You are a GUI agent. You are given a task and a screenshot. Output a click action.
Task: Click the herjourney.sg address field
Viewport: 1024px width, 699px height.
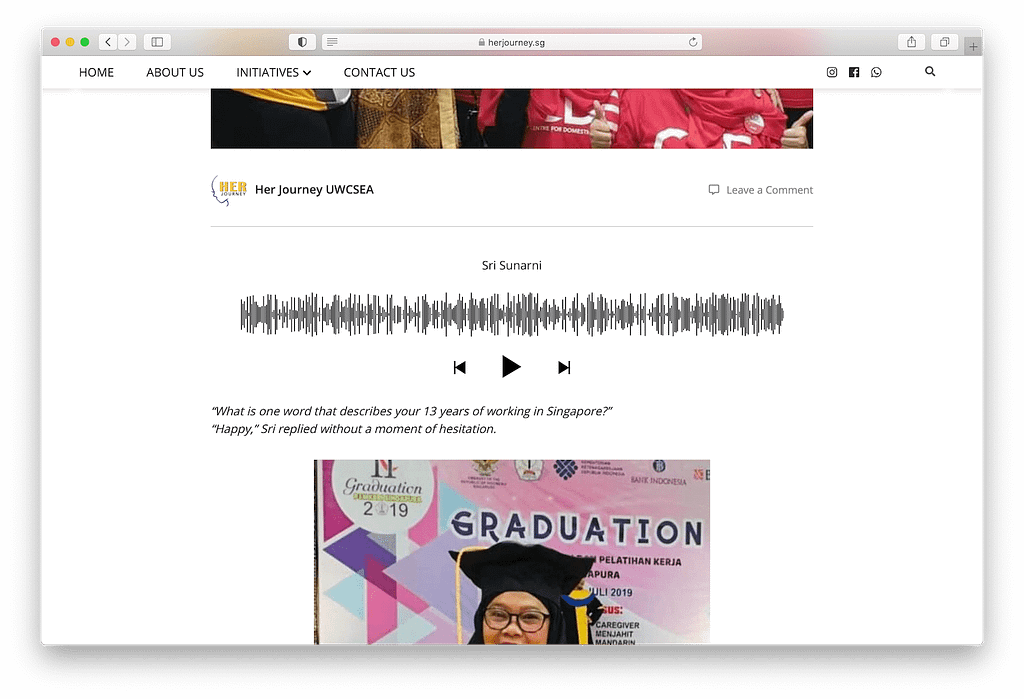pyautogui.click(x=512, y=42)
